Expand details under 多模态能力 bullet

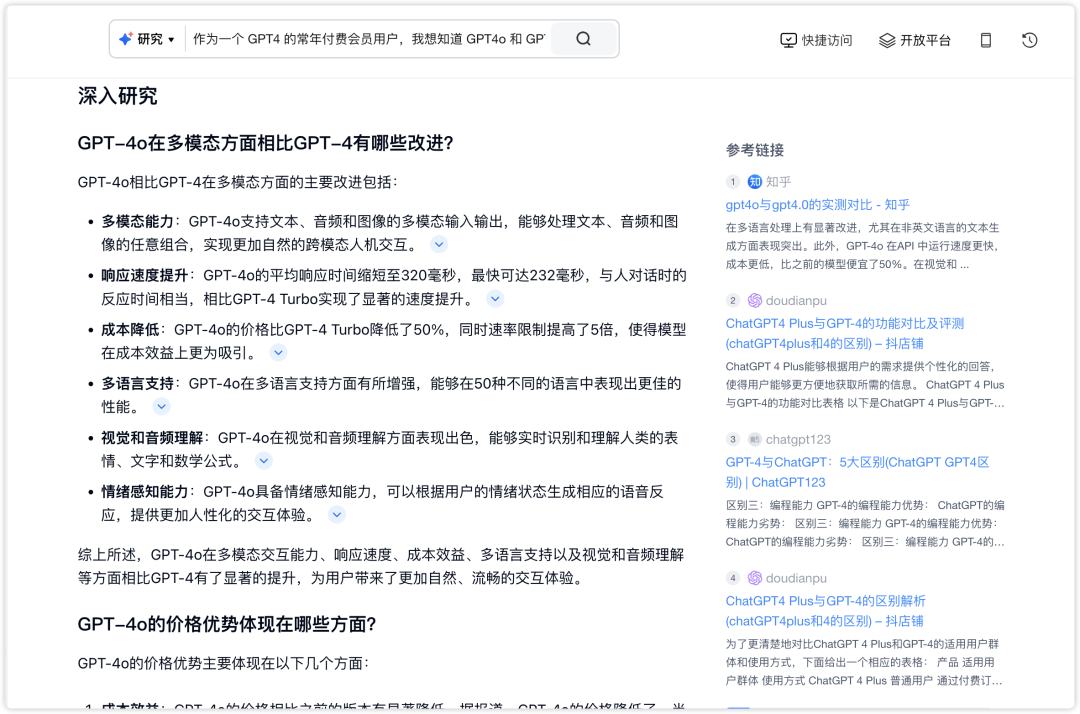point(438,244)
